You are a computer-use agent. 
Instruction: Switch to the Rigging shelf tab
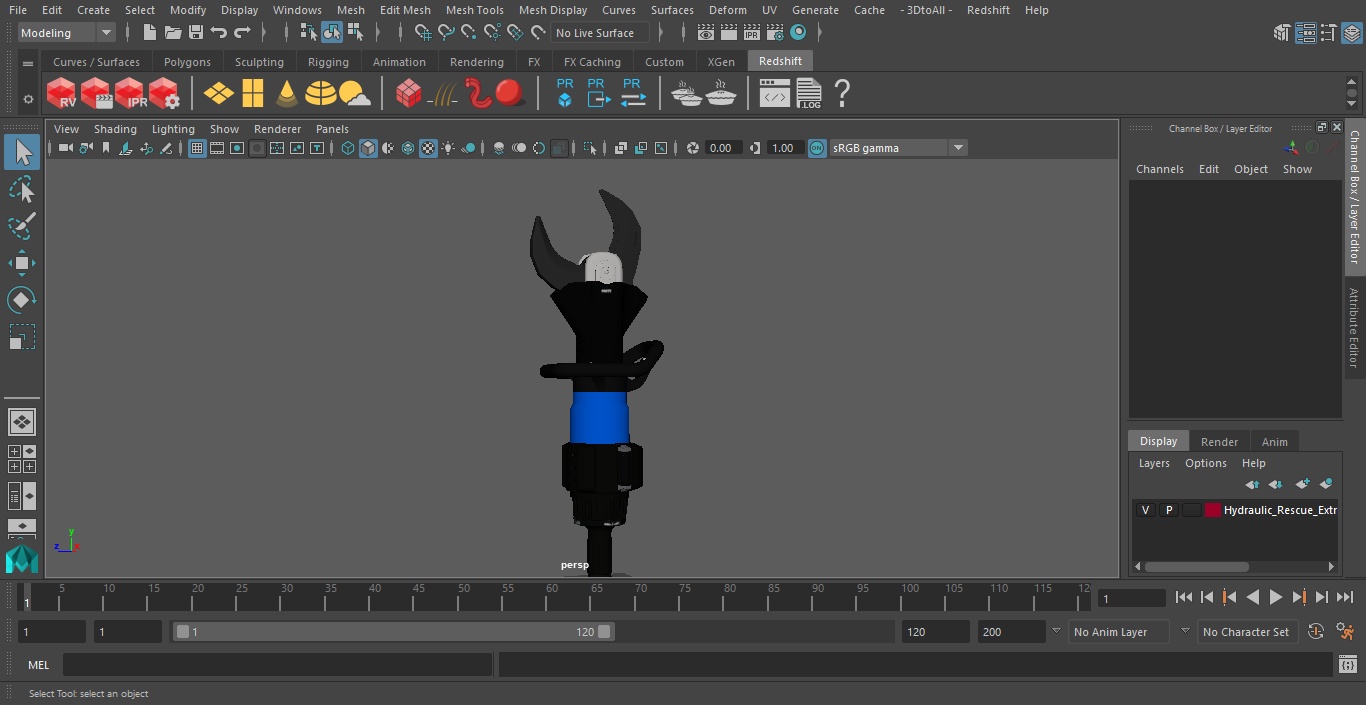[328, 62]
